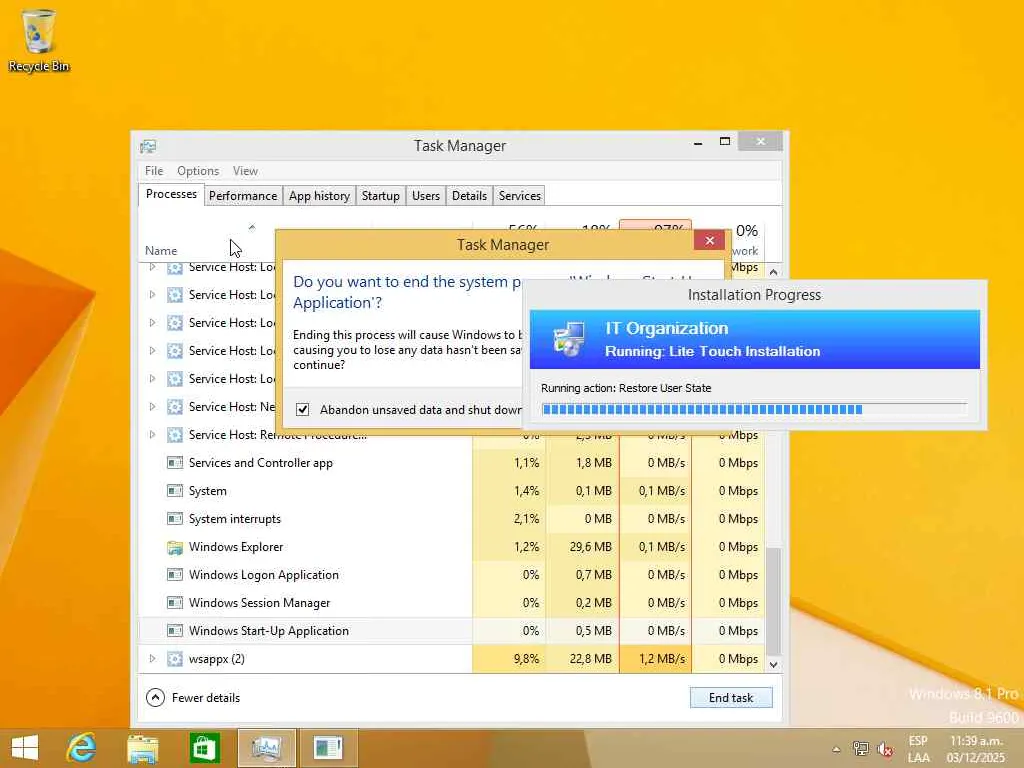Viewport: 1024px width, 768px height.
Task: Click the Task Manager title bar icon
Action: click(x=148, y=146)
